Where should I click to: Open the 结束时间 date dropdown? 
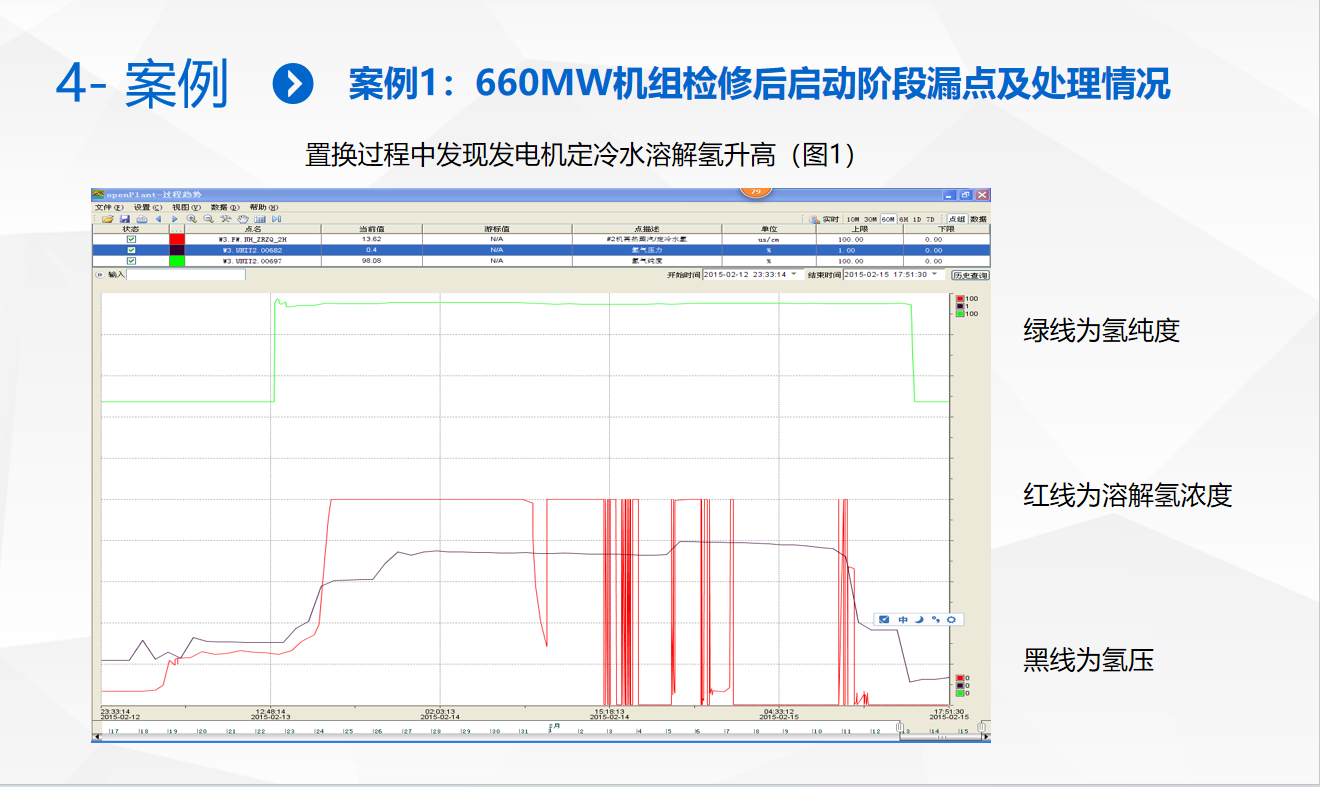935,274
